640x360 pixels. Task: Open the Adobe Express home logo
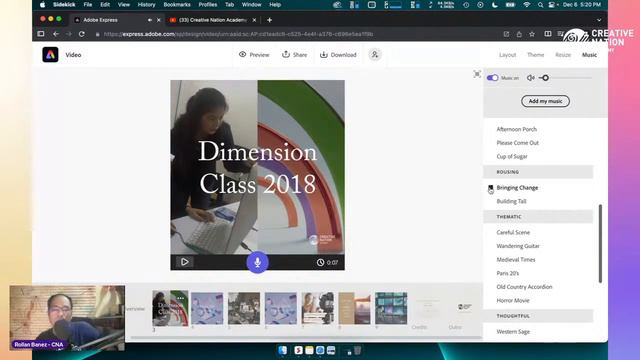[50, 55]
